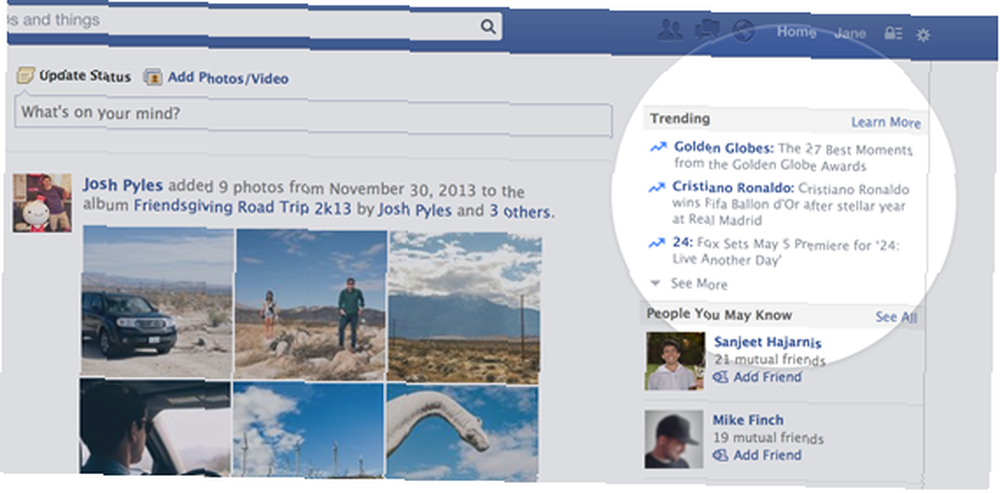Viewport: 1000px width, 493px height.
Task: Open Sanjeet Hajarnis profile name link
Action: coord(767,342)
